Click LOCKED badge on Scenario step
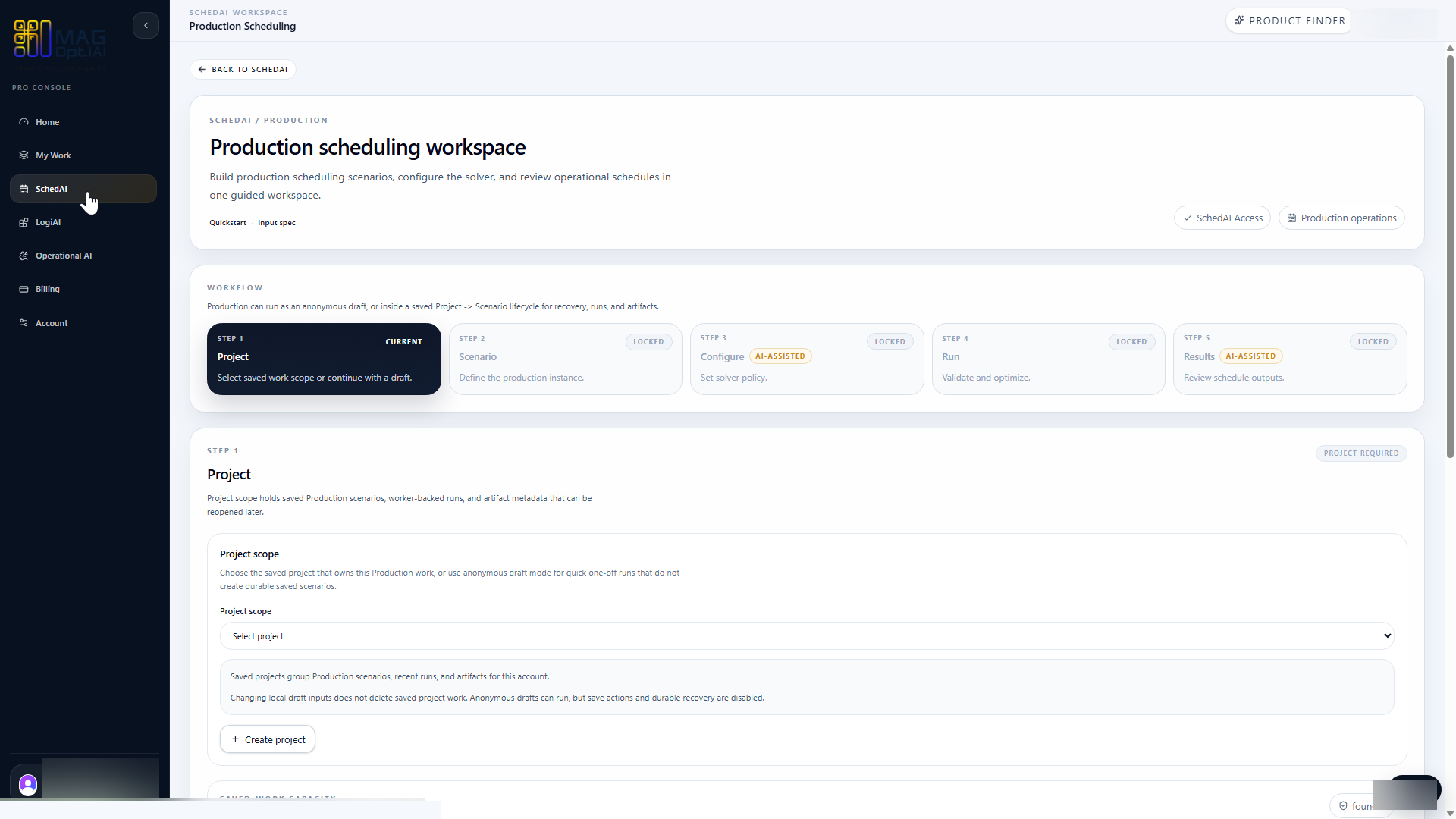The height and width of the screenshot is (819, 1456). tap(648, 342)
